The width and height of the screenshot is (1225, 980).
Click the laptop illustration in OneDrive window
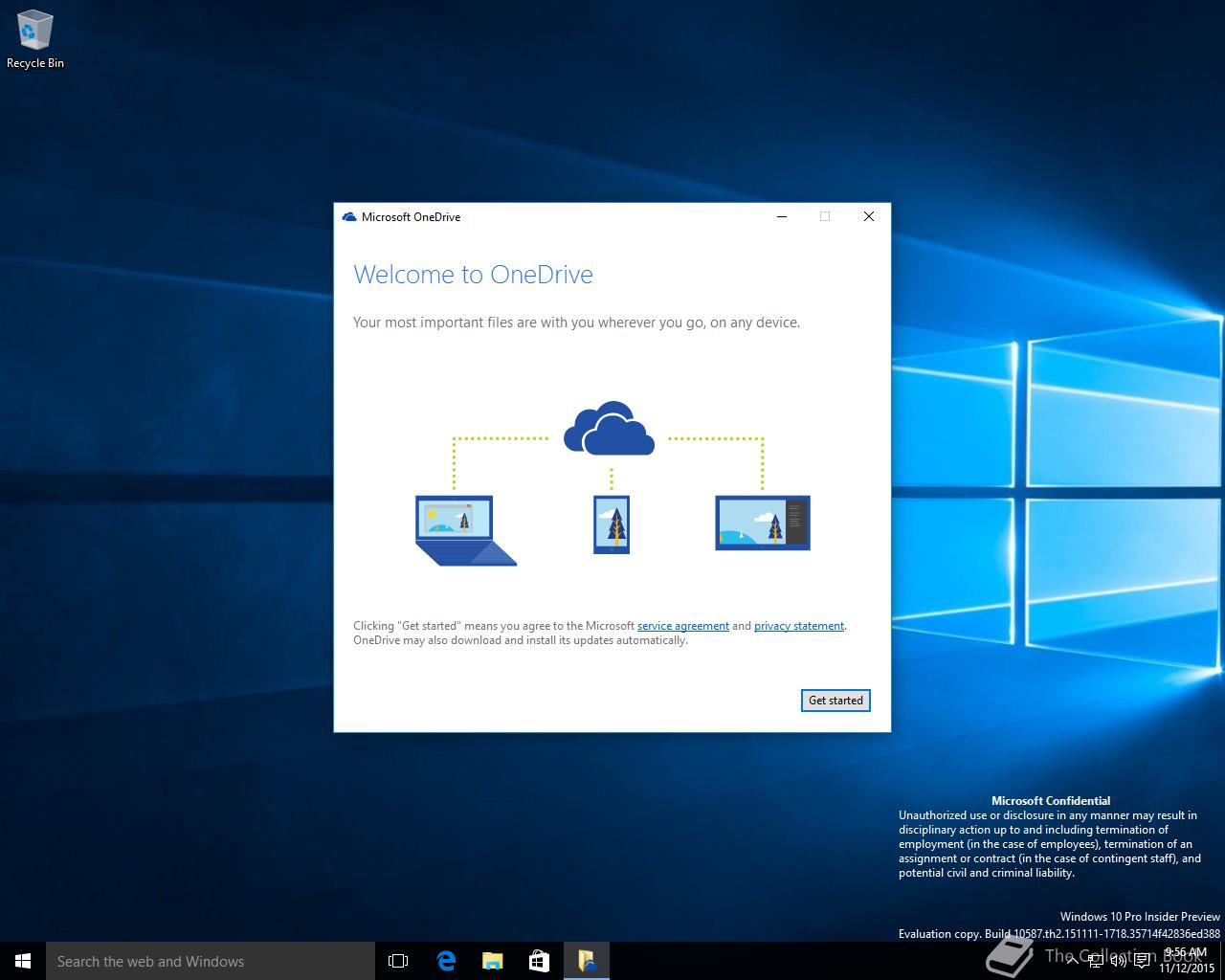pos(466,530)
